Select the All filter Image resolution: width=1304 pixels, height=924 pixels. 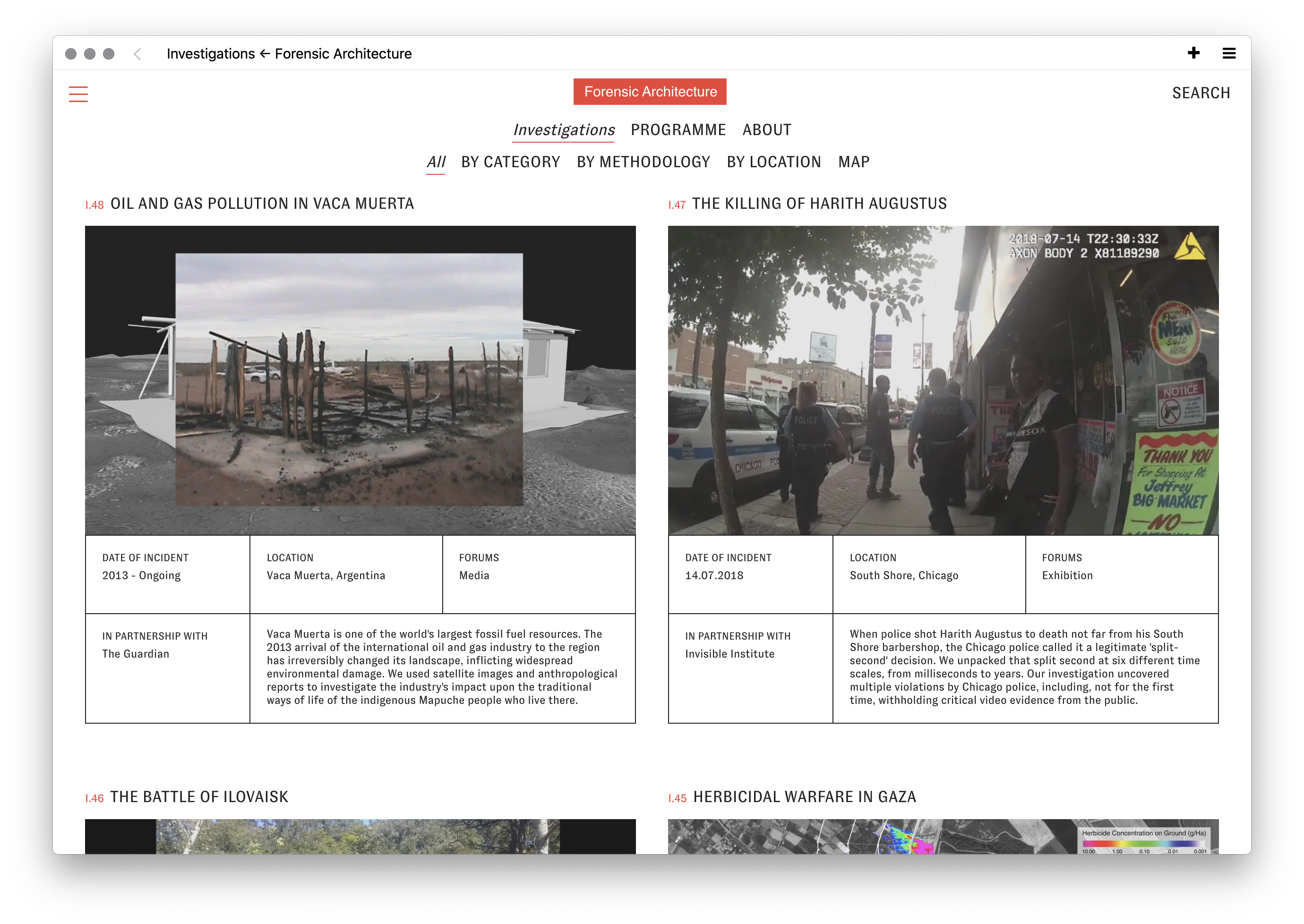(436, 162)
